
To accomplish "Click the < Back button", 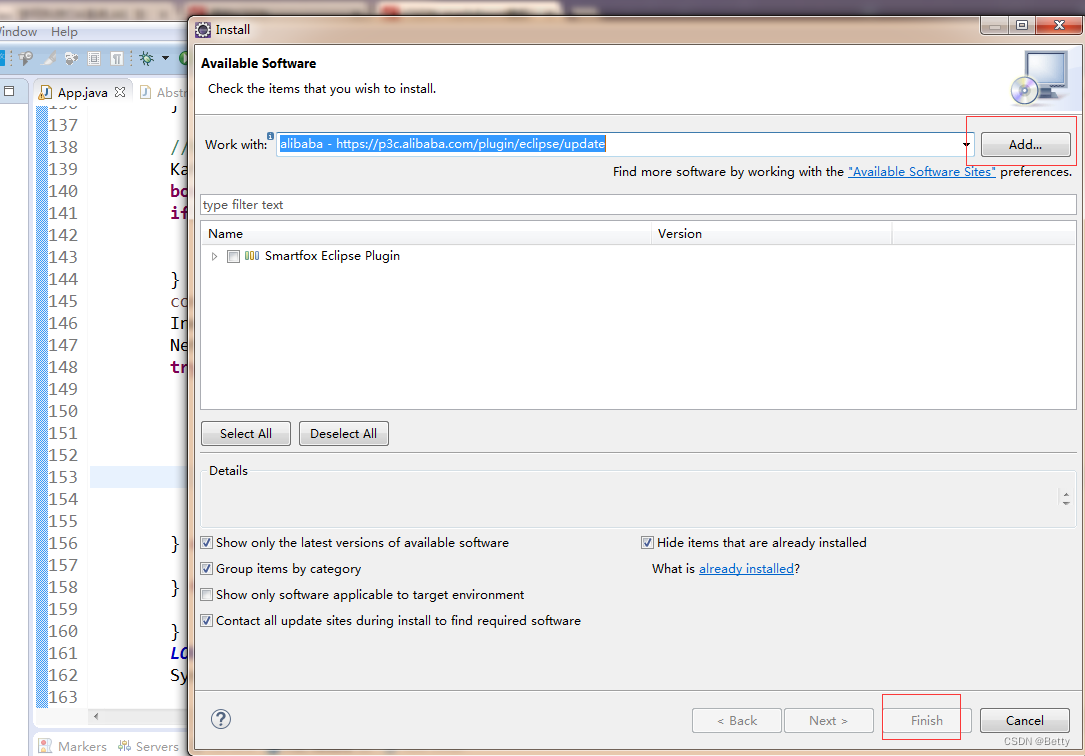I will [x=737, y=721].
